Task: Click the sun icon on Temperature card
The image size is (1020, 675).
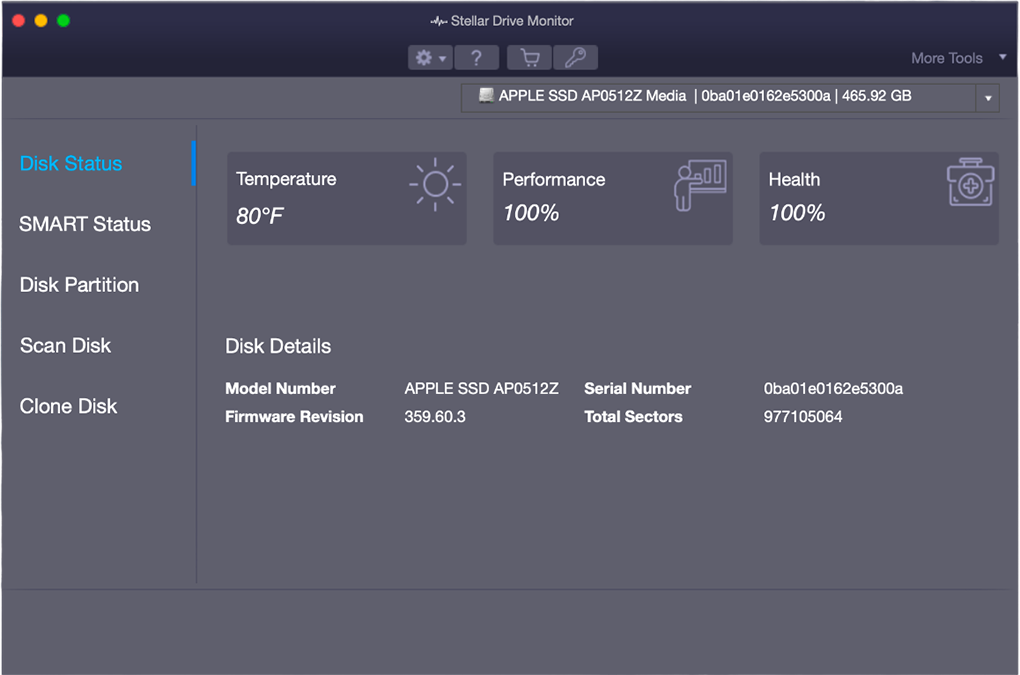Action: coord(435,185)
